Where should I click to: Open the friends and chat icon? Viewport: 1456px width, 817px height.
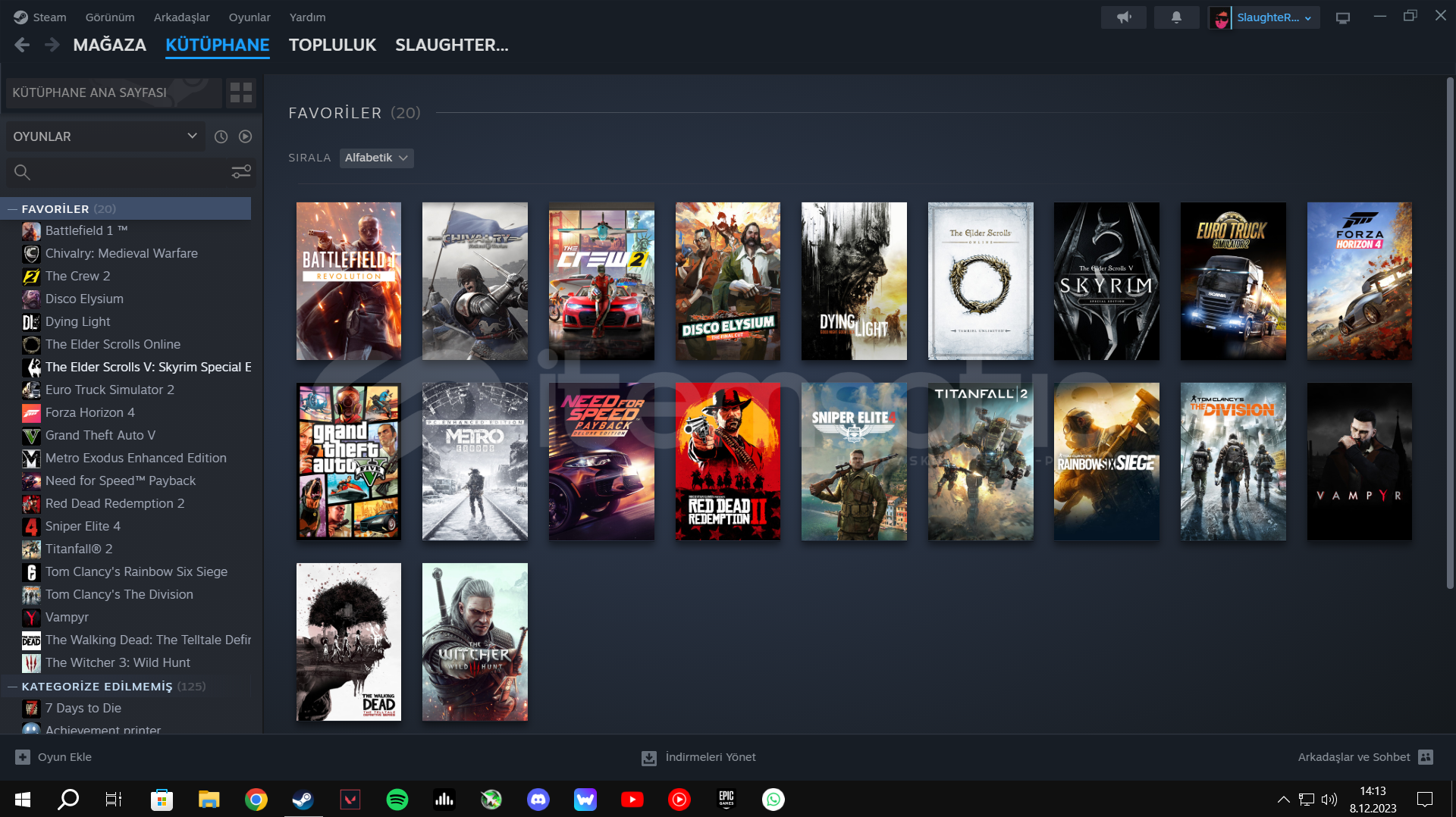1426,757
